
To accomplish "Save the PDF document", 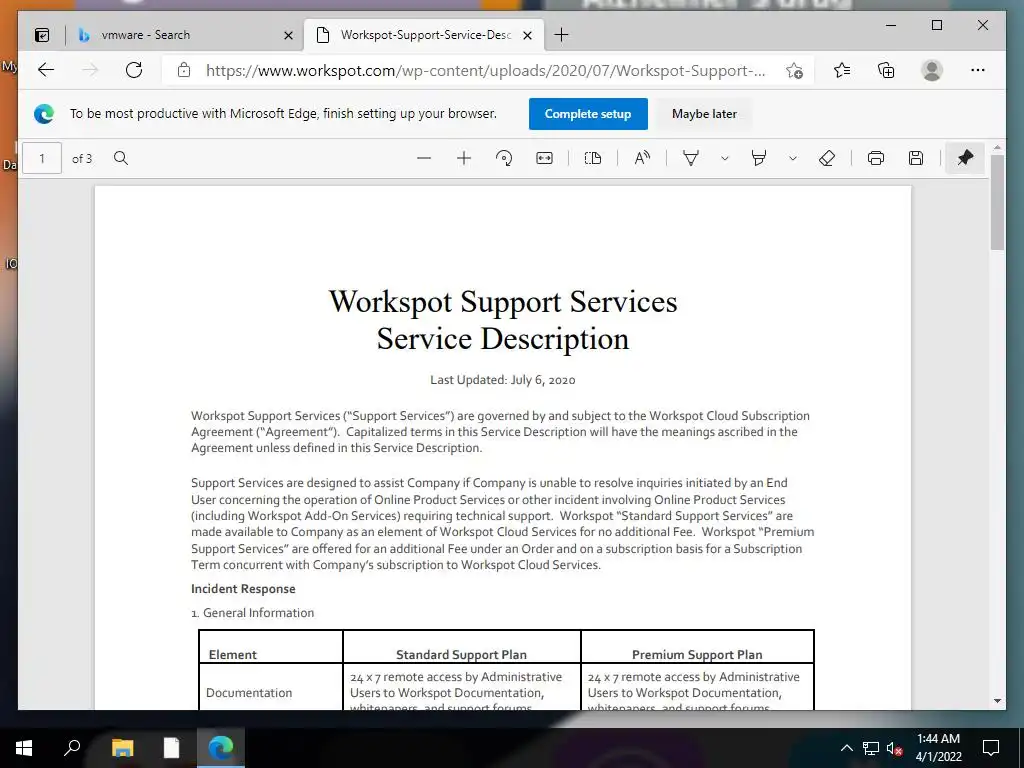I will [916, 158].
